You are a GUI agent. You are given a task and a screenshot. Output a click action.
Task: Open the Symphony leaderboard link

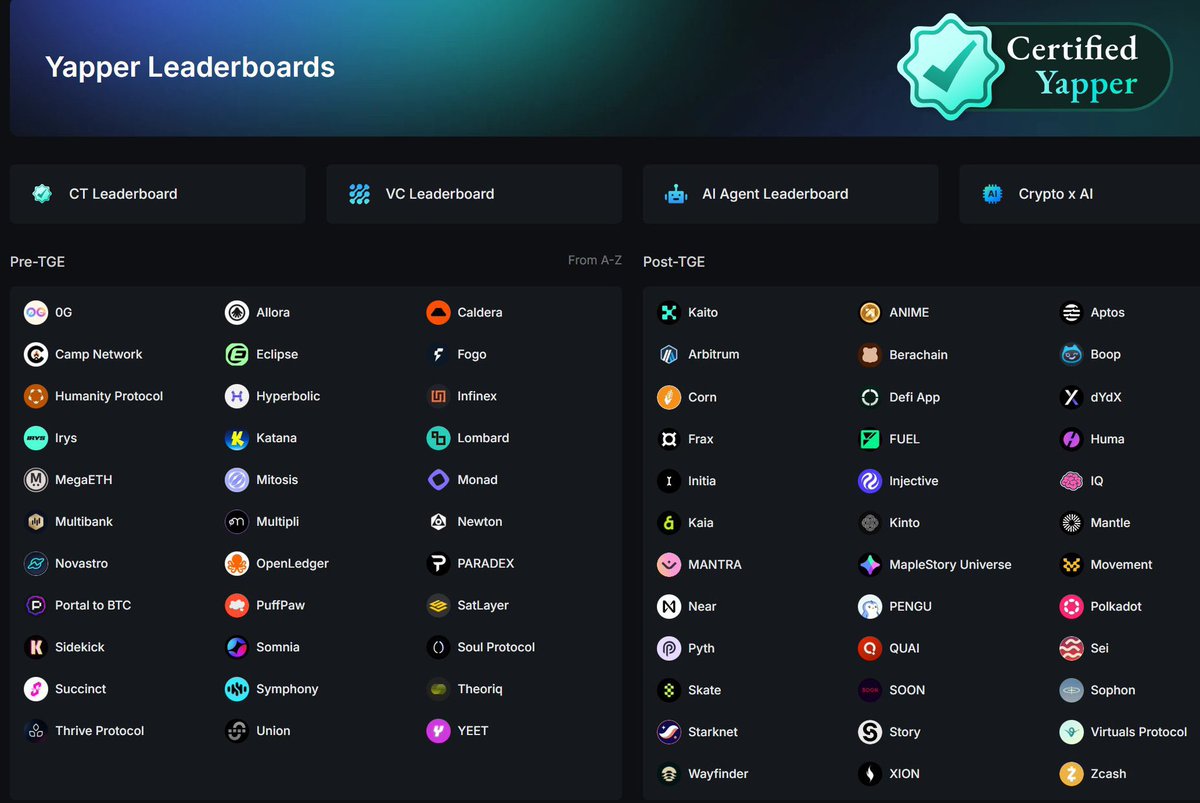coord(272,690)
